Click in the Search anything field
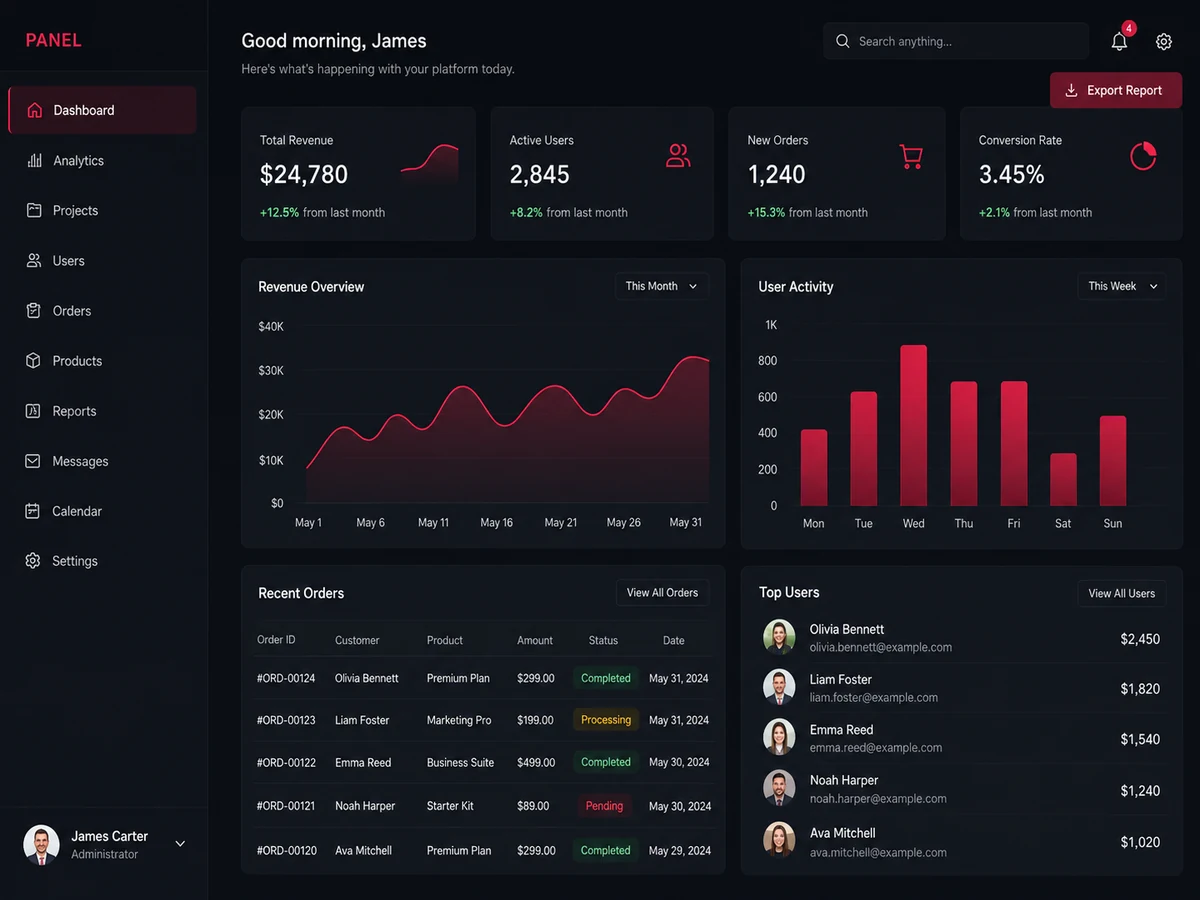Screen dimensions: 1200x900 956,41
